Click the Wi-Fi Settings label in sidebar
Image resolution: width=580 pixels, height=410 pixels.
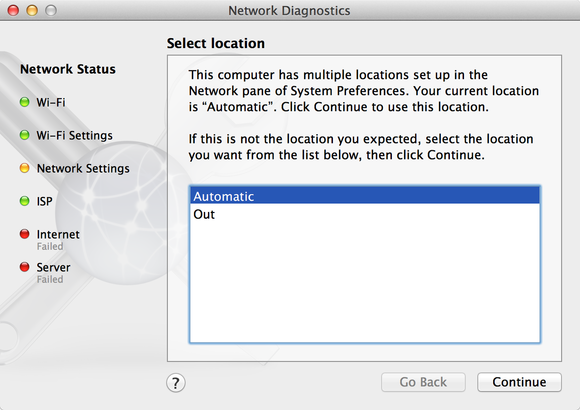click(x=74, y=135)
